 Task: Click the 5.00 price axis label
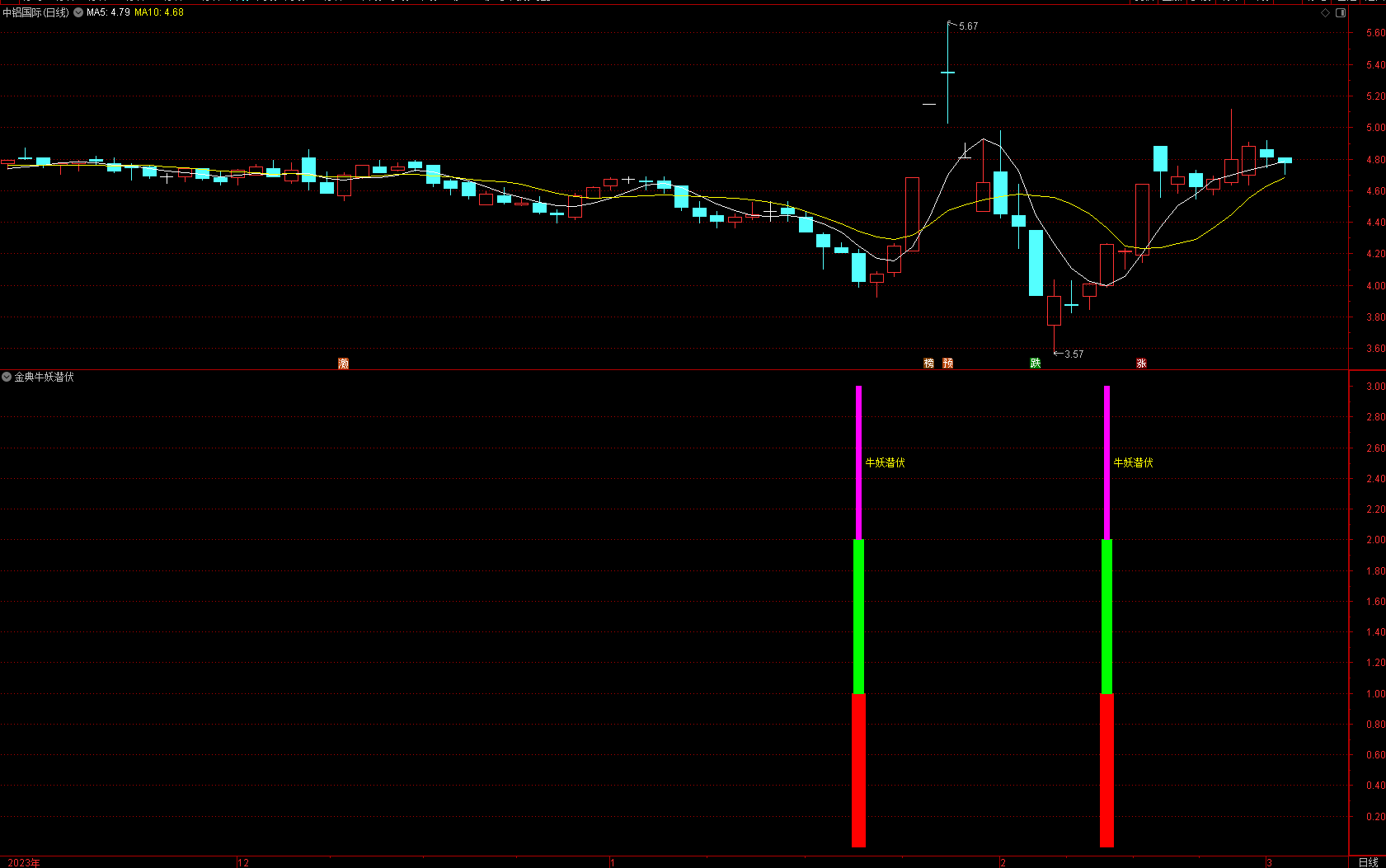click(1375, 128)
